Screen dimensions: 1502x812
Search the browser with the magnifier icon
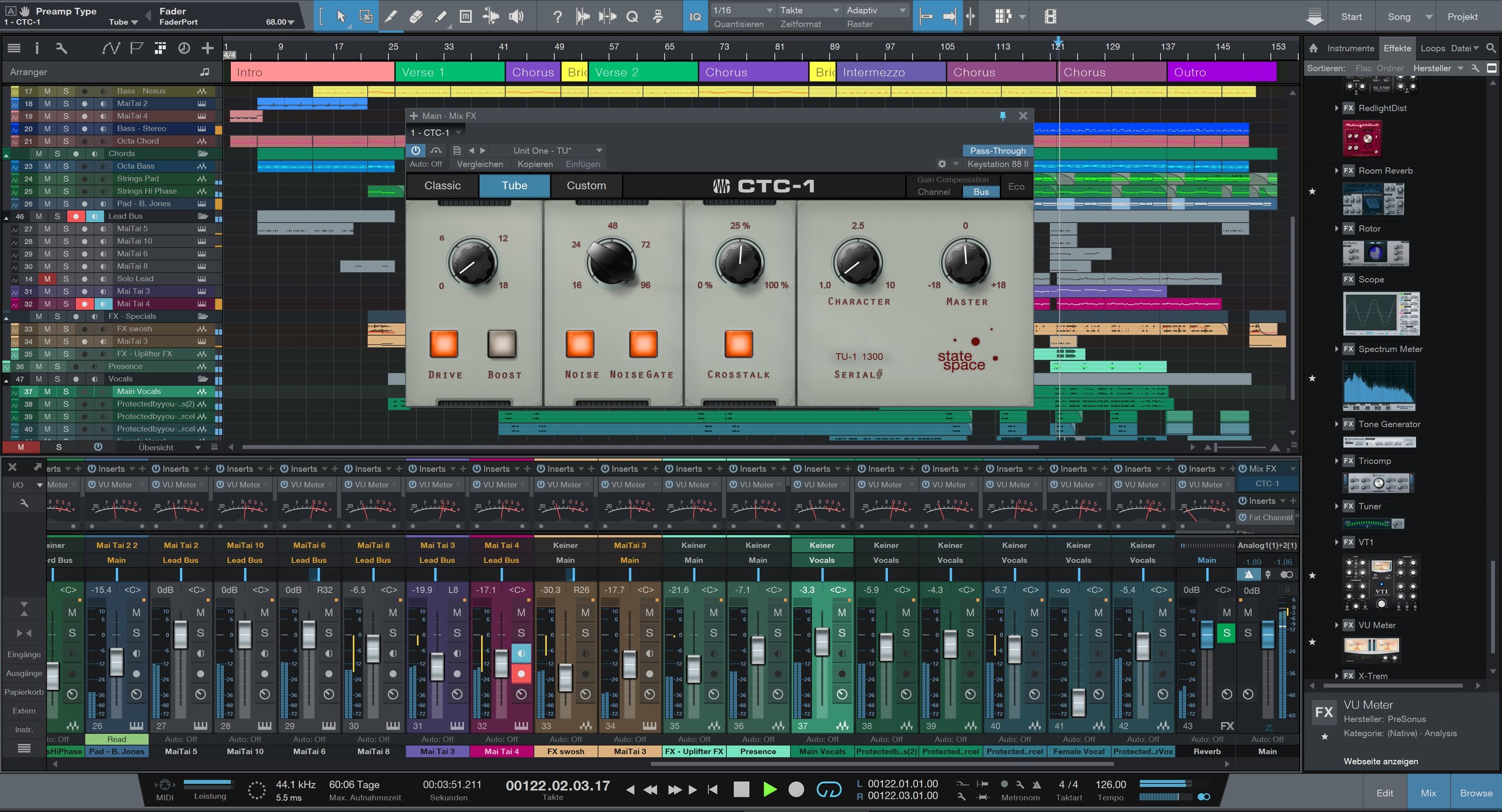click(x=1491, y=48)
